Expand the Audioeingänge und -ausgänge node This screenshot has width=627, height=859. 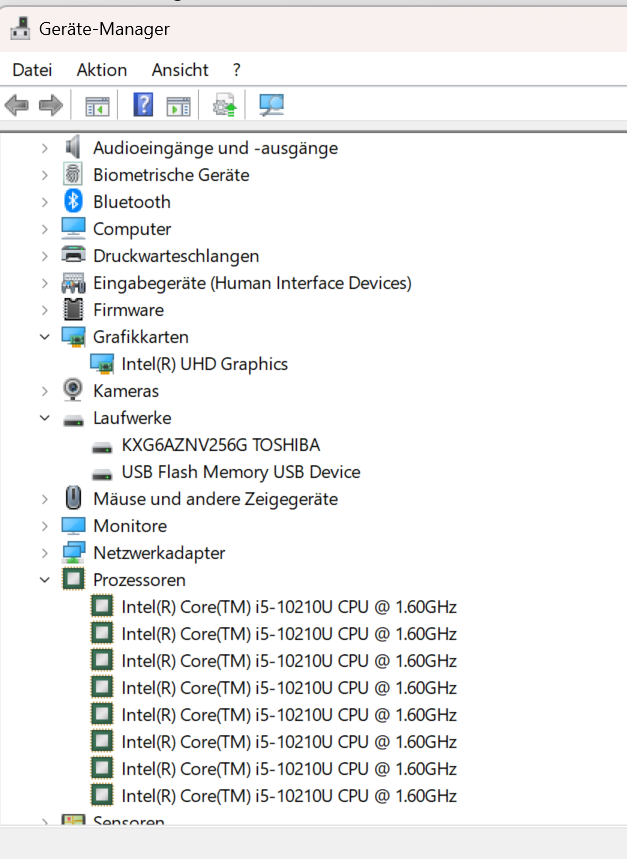44,148
